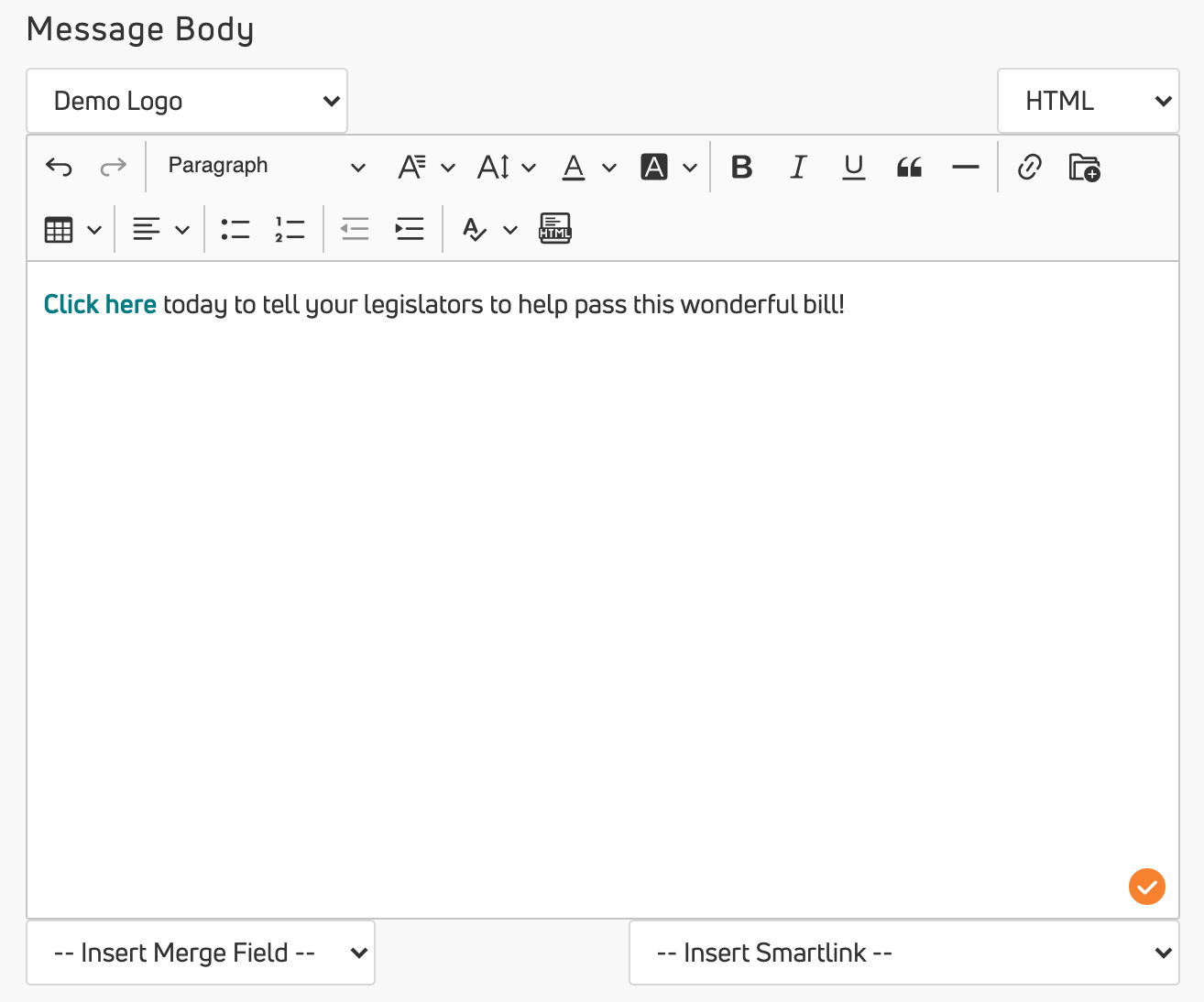This screenshot has width=1204, height=1002.
Task: Click the 'Click here' link text
Action: (x=100, y=304)
